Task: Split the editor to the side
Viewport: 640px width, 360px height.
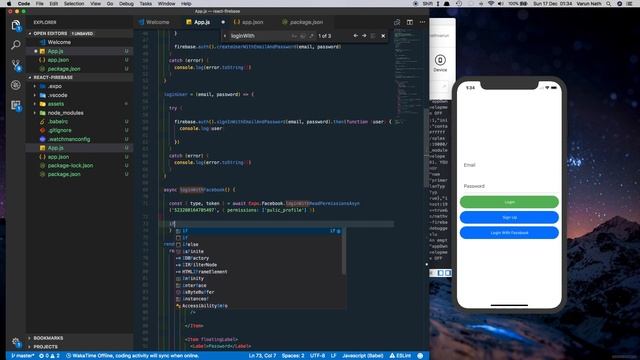Action: click(409, 22)
